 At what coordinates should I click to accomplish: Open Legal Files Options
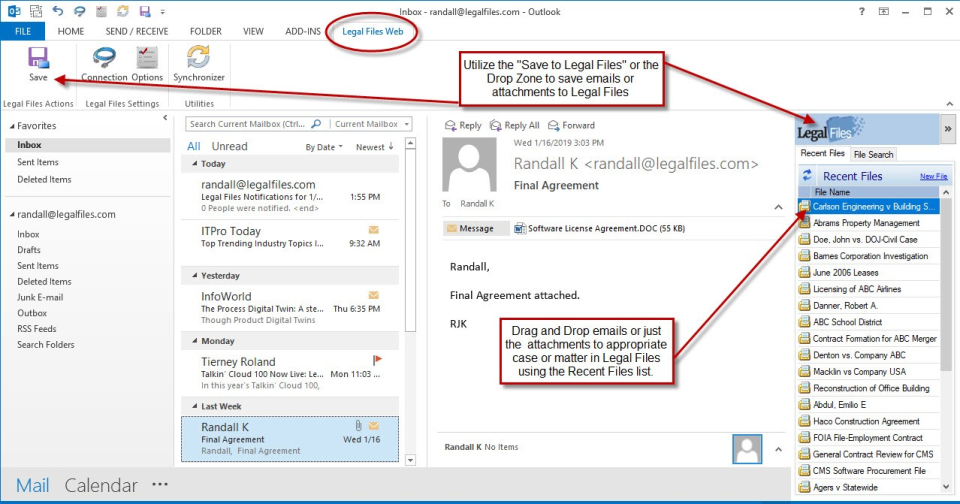tap(147, 64)
